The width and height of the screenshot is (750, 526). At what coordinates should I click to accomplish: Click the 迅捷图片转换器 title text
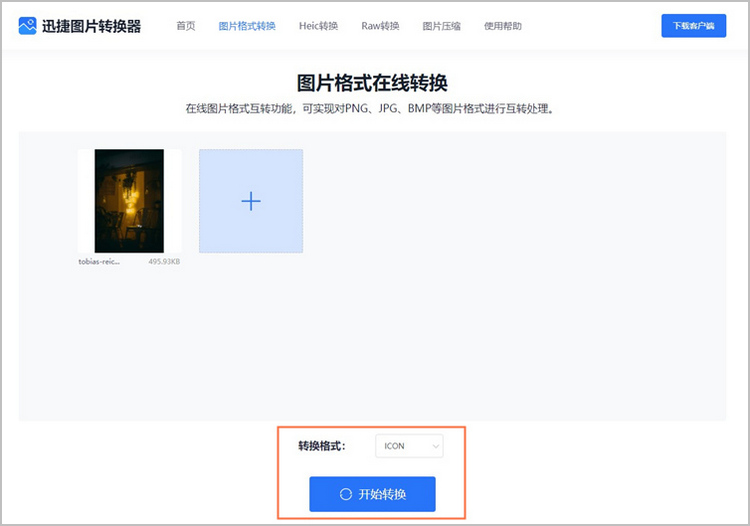tap(91, 26)
